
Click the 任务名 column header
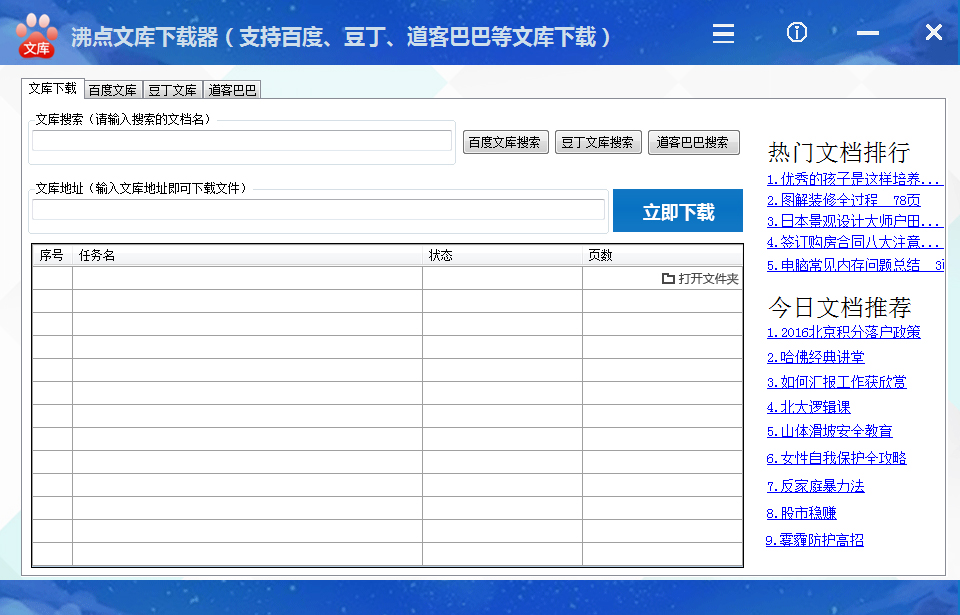coord(247,255)
